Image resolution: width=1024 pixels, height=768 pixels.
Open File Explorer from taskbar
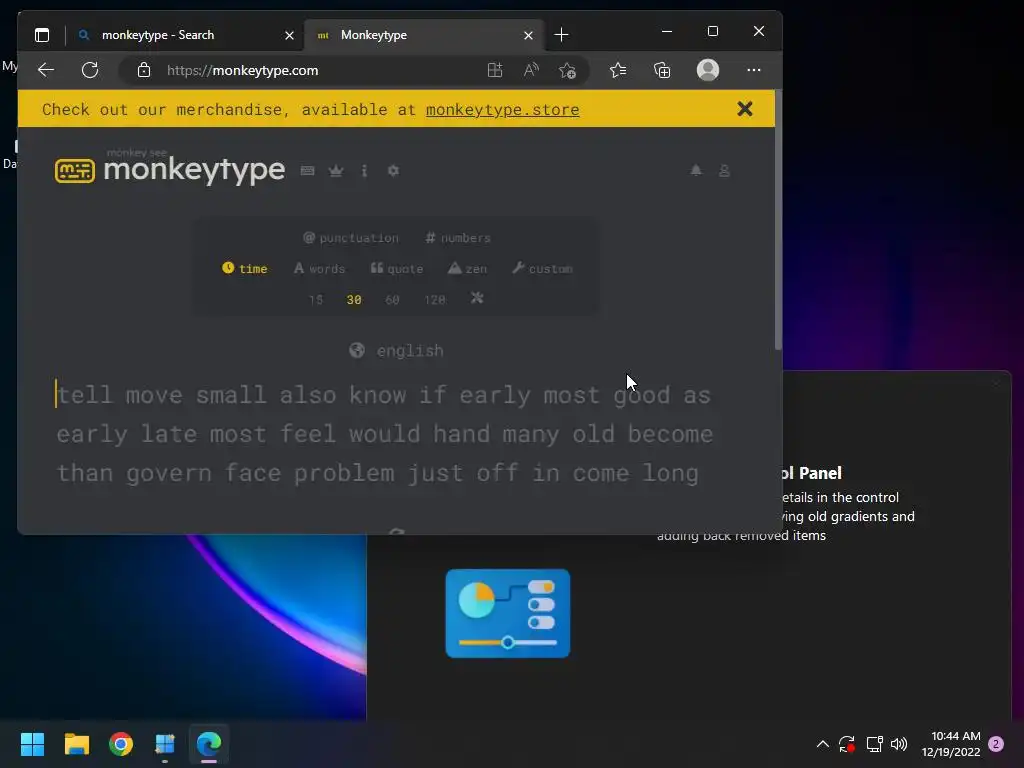(x=76, y=744)
